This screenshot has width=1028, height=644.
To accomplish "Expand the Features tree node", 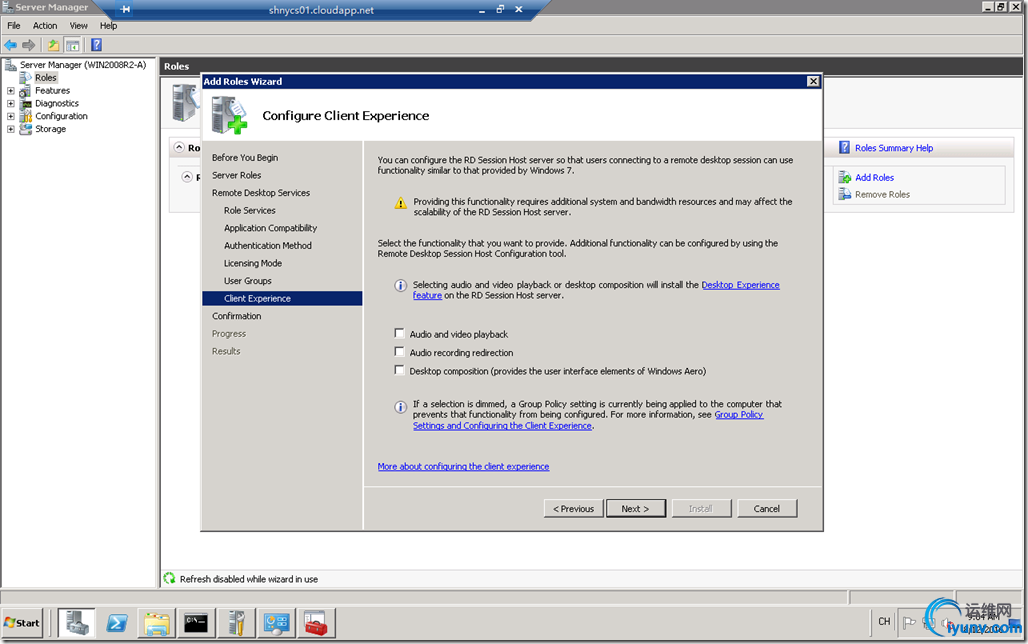I will (10, 91).
